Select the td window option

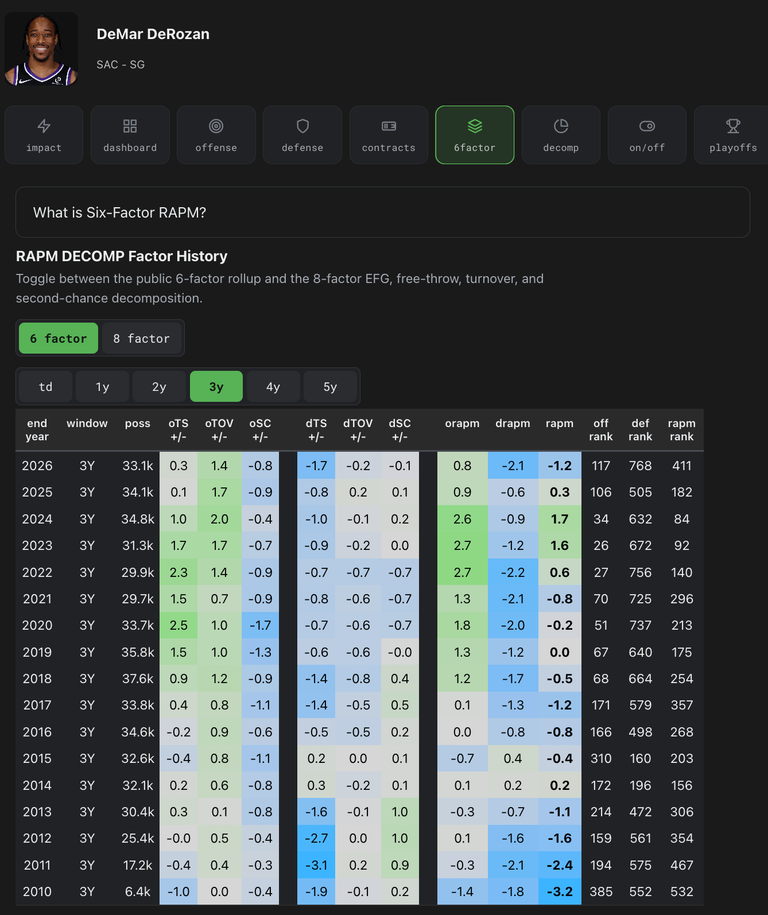[x=46, y=387]
